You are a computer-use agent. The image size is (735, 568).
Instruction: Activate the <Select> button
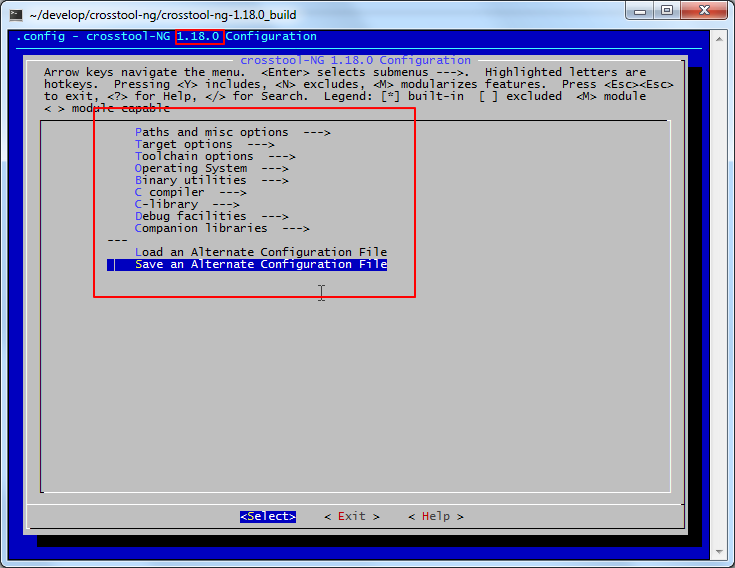pyautogui.click(x=268, y=516)
